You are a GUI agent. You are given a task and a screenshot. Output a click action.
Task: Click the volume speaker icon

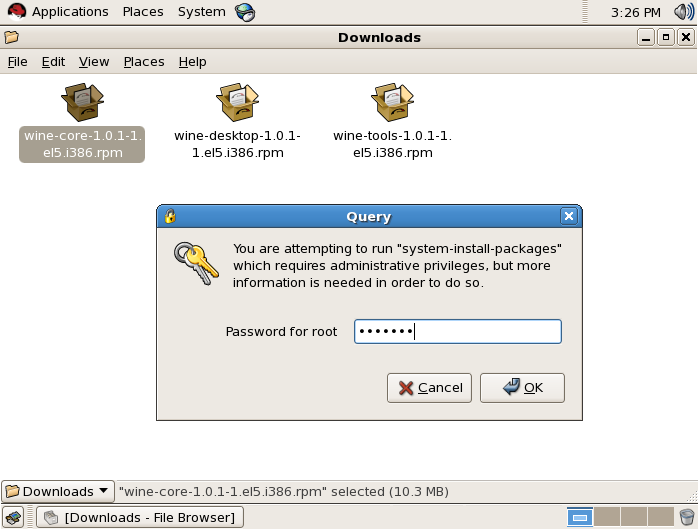click(x=684, y=12)
